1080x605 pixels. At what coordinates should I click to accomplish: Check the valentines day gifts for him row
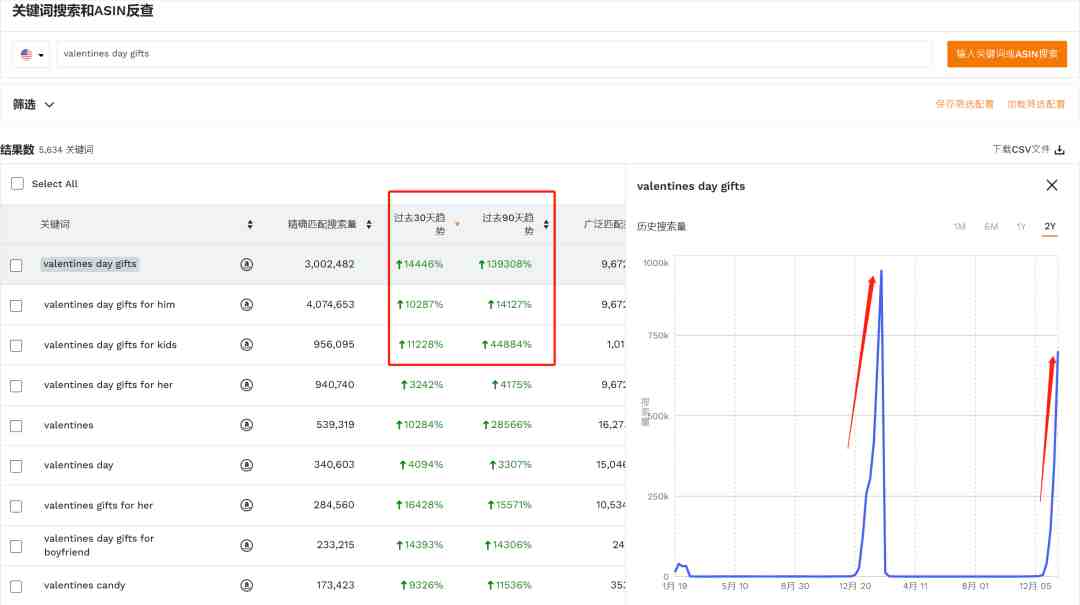coord(17,305)
